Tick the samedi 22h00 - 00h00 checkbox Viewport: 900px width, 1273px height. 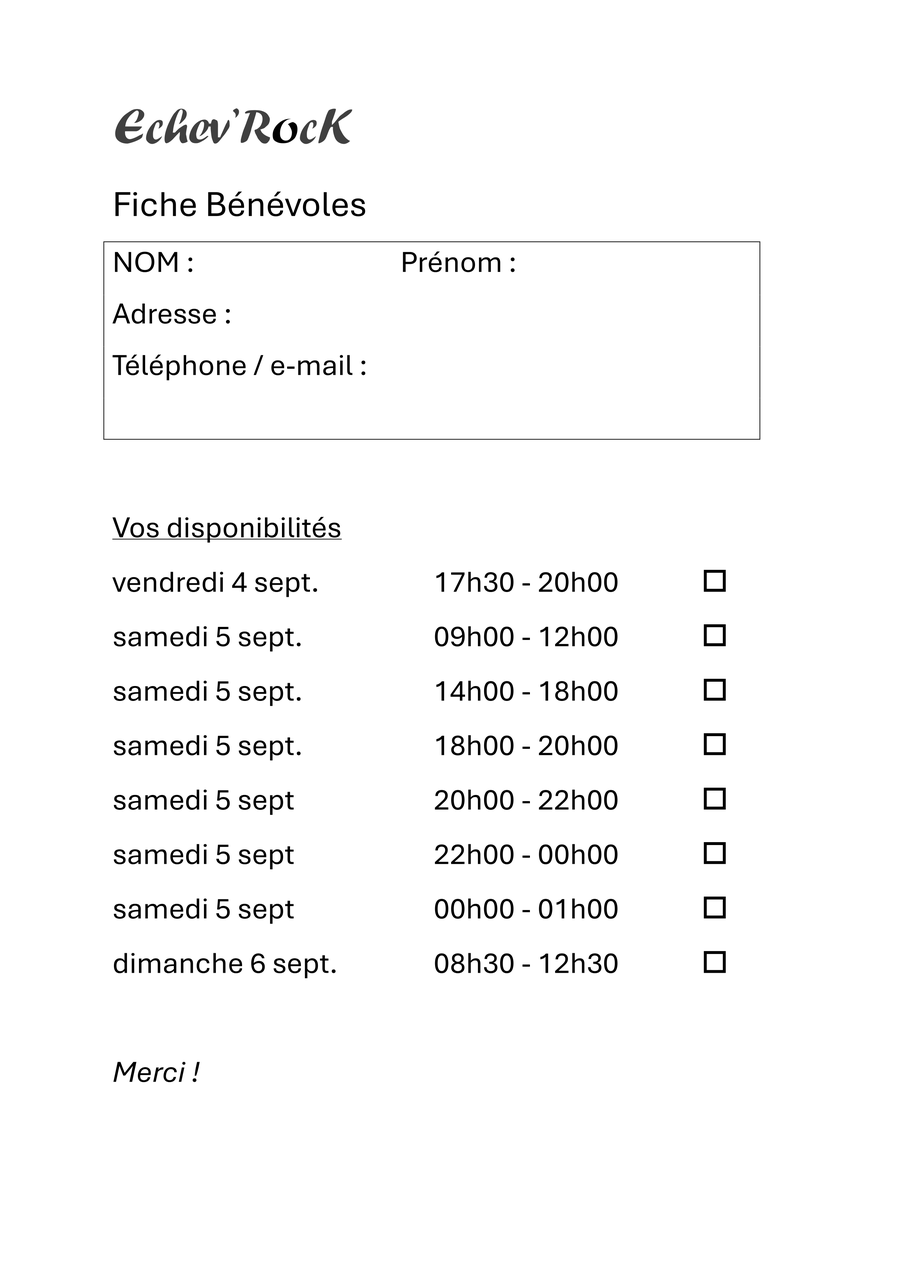point(714,853)
